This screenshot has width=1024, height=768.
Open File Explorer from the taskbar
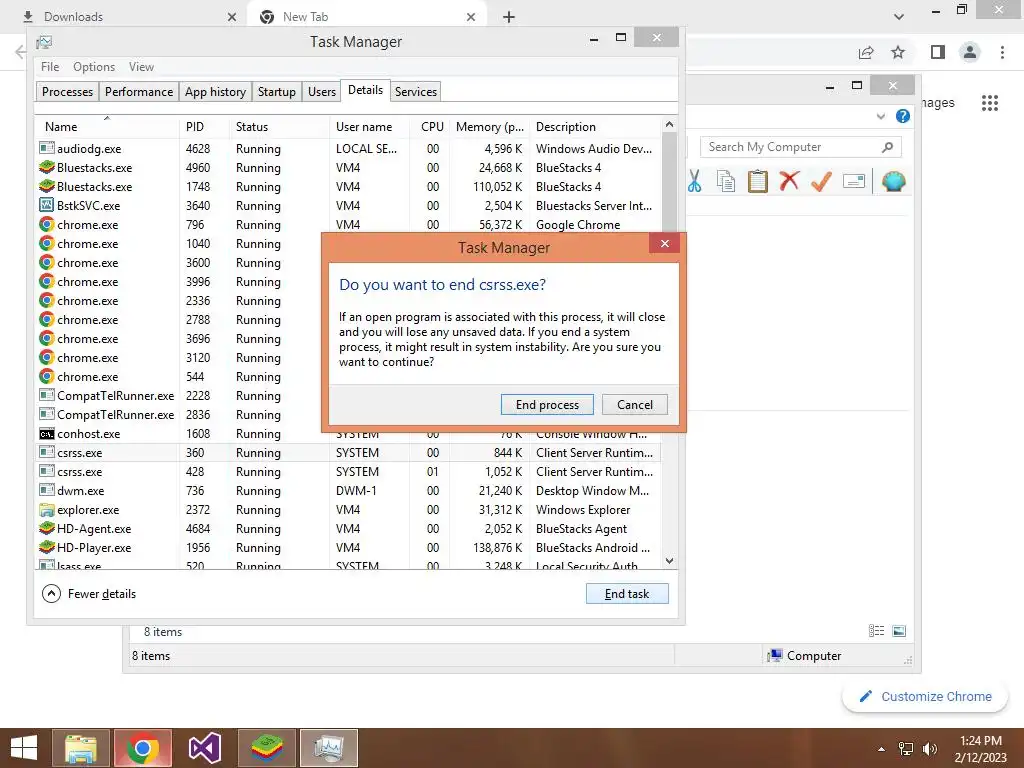(81, 748)
